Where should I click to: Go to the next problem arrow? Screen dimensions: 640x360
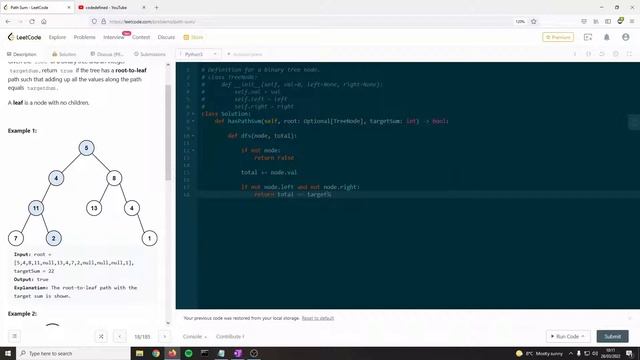point(164,336)
